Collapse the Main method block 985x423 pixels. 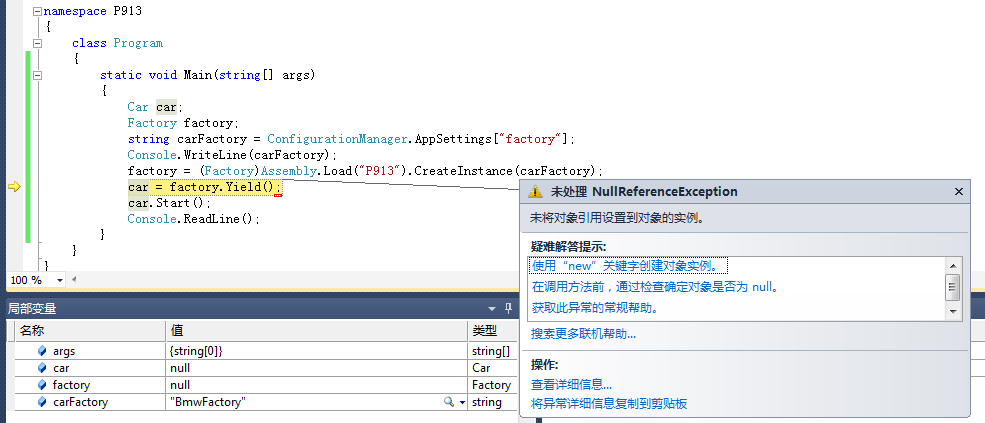(x=37, y=75)
